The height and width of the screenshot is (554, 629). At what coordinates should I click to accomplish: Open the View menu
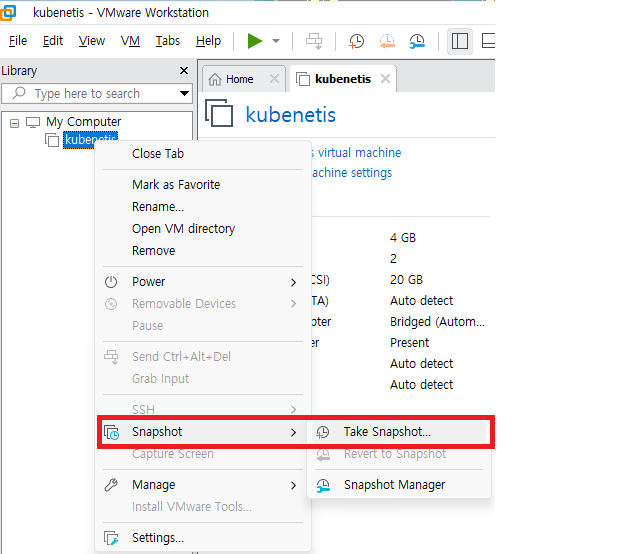(91, 41)
